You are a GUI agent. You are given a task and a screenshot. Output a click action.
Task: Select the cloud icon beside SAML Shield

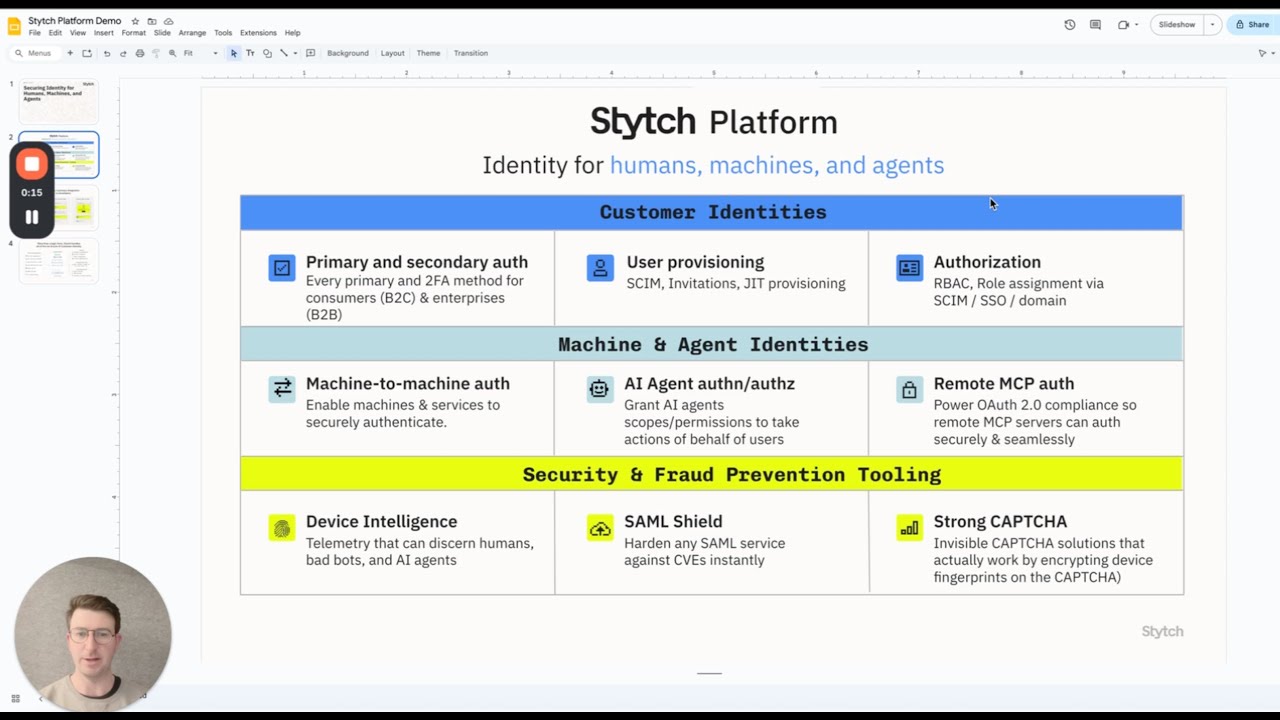coord(600,528)
